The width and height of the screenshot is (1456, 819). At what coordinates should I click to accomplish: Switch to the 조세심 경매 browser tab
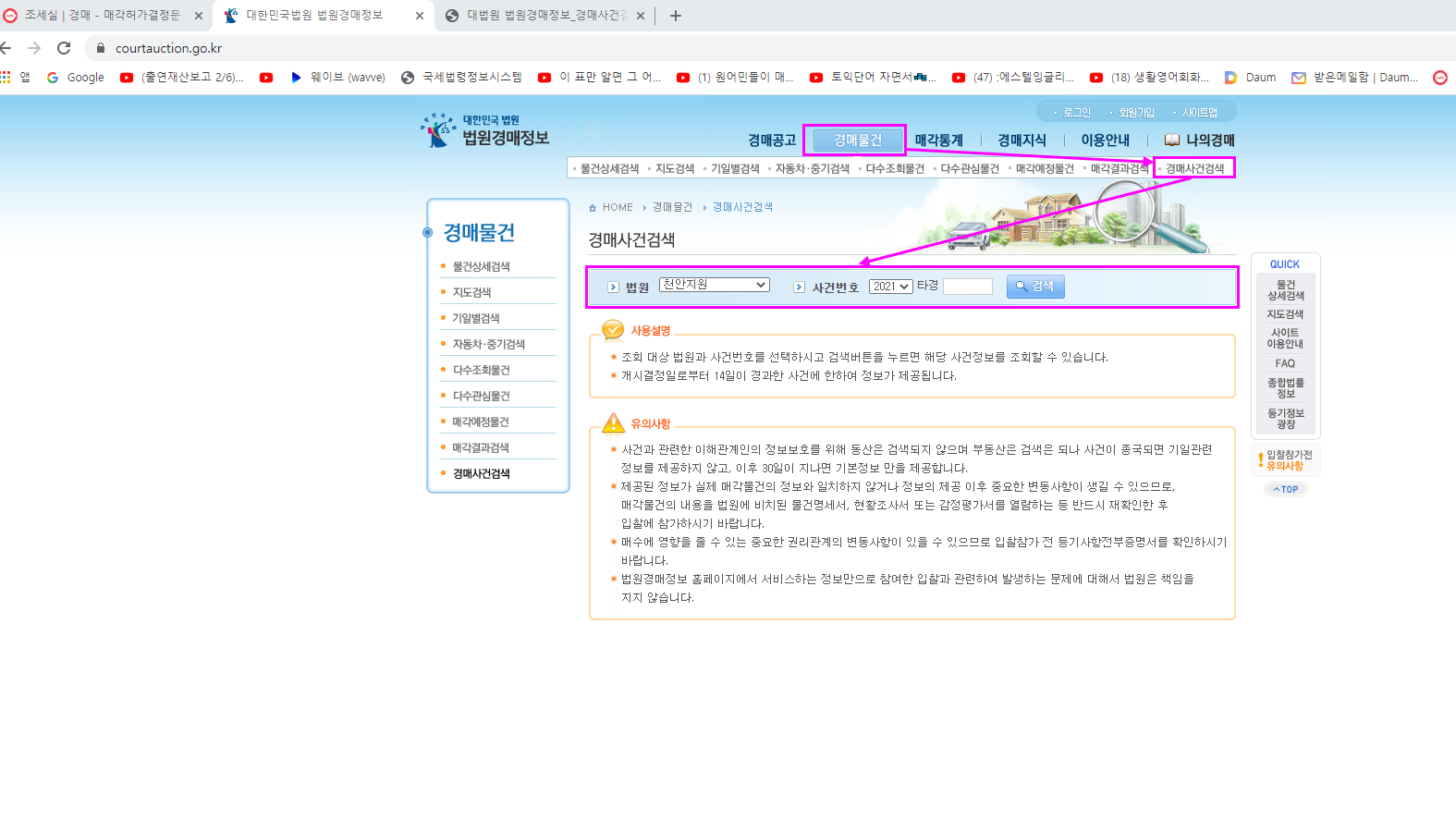coord(102,16)
